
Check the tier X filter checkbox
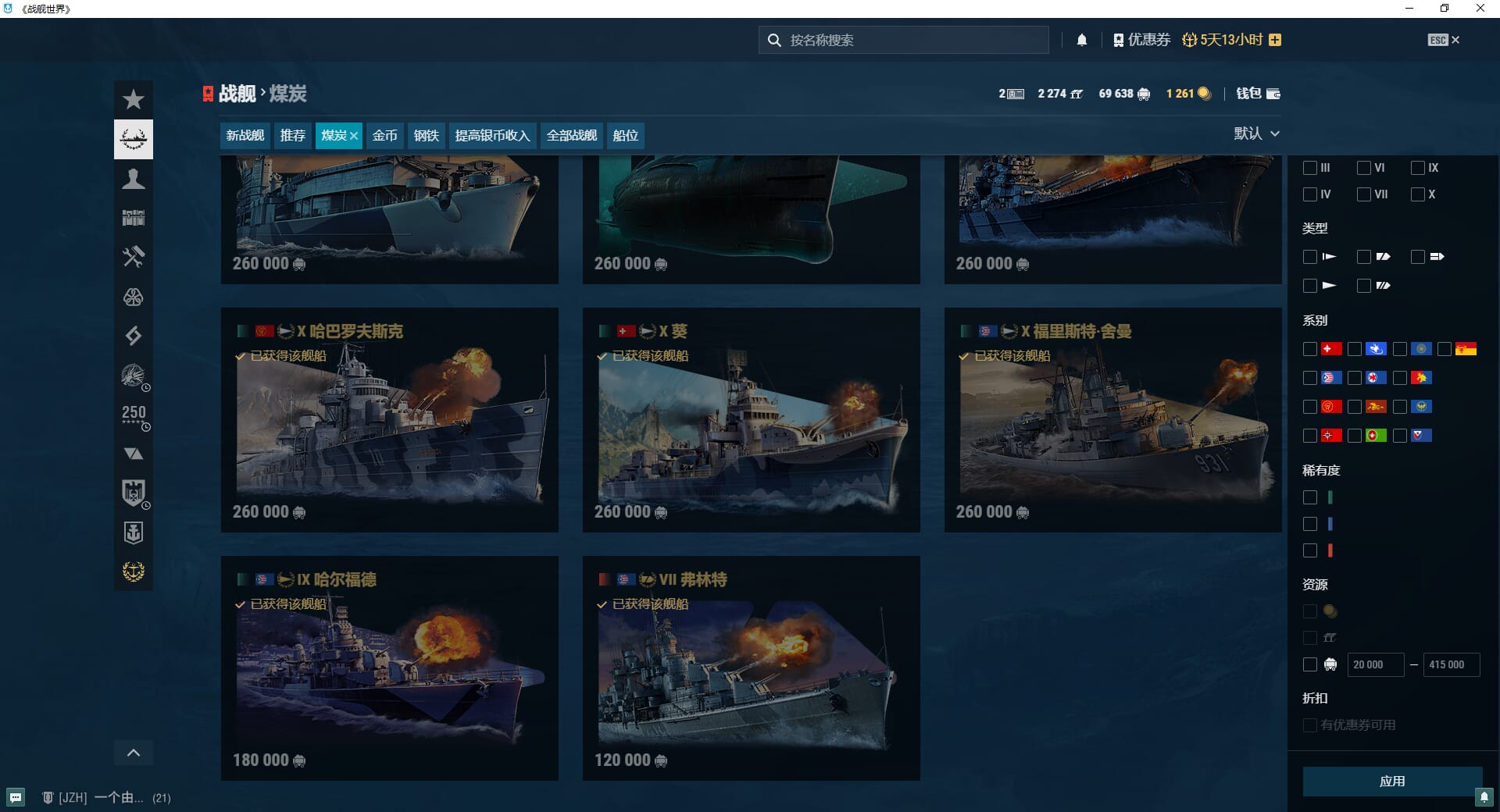point(1418,194)
